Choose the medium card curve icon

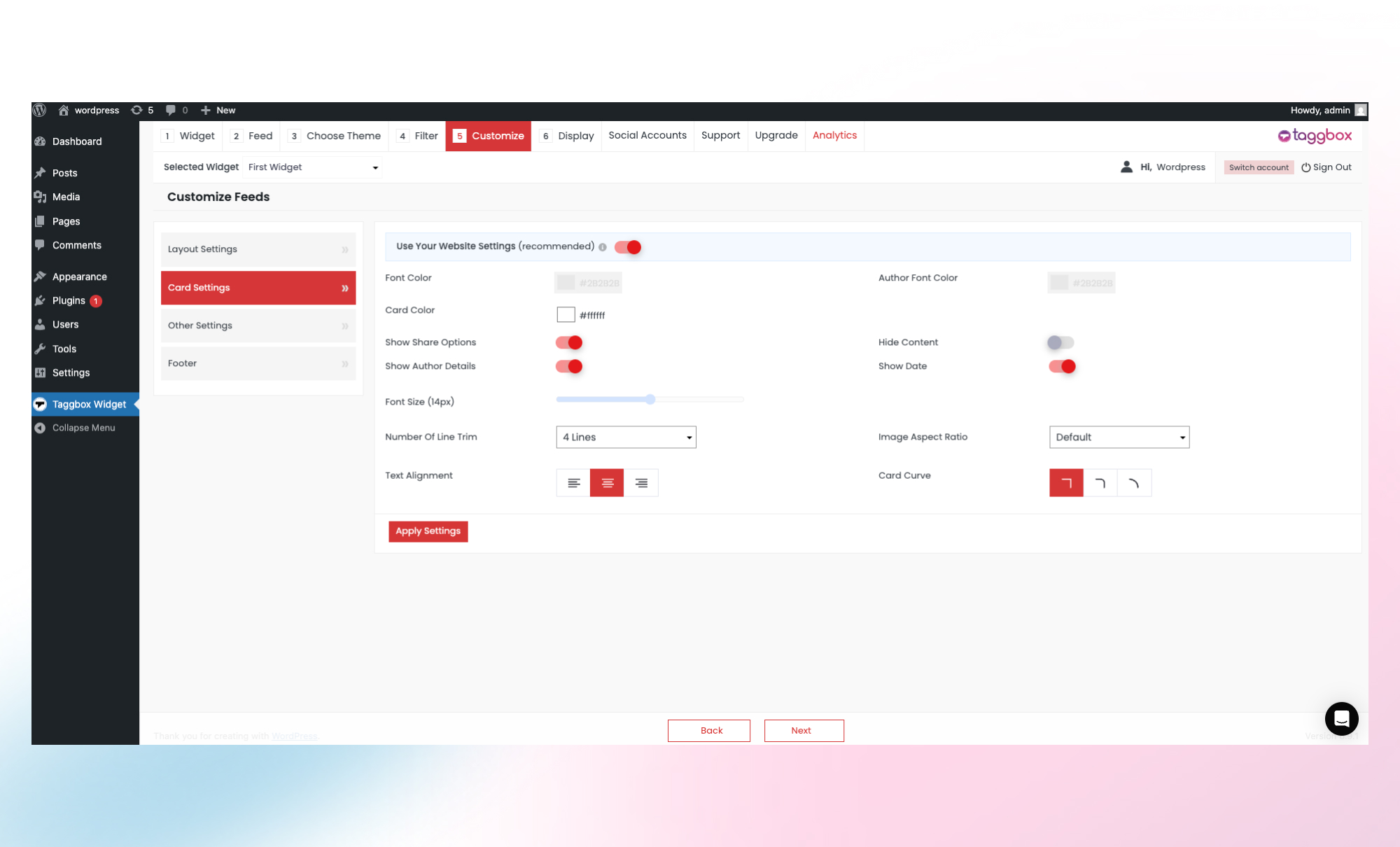pos(1100,483)
